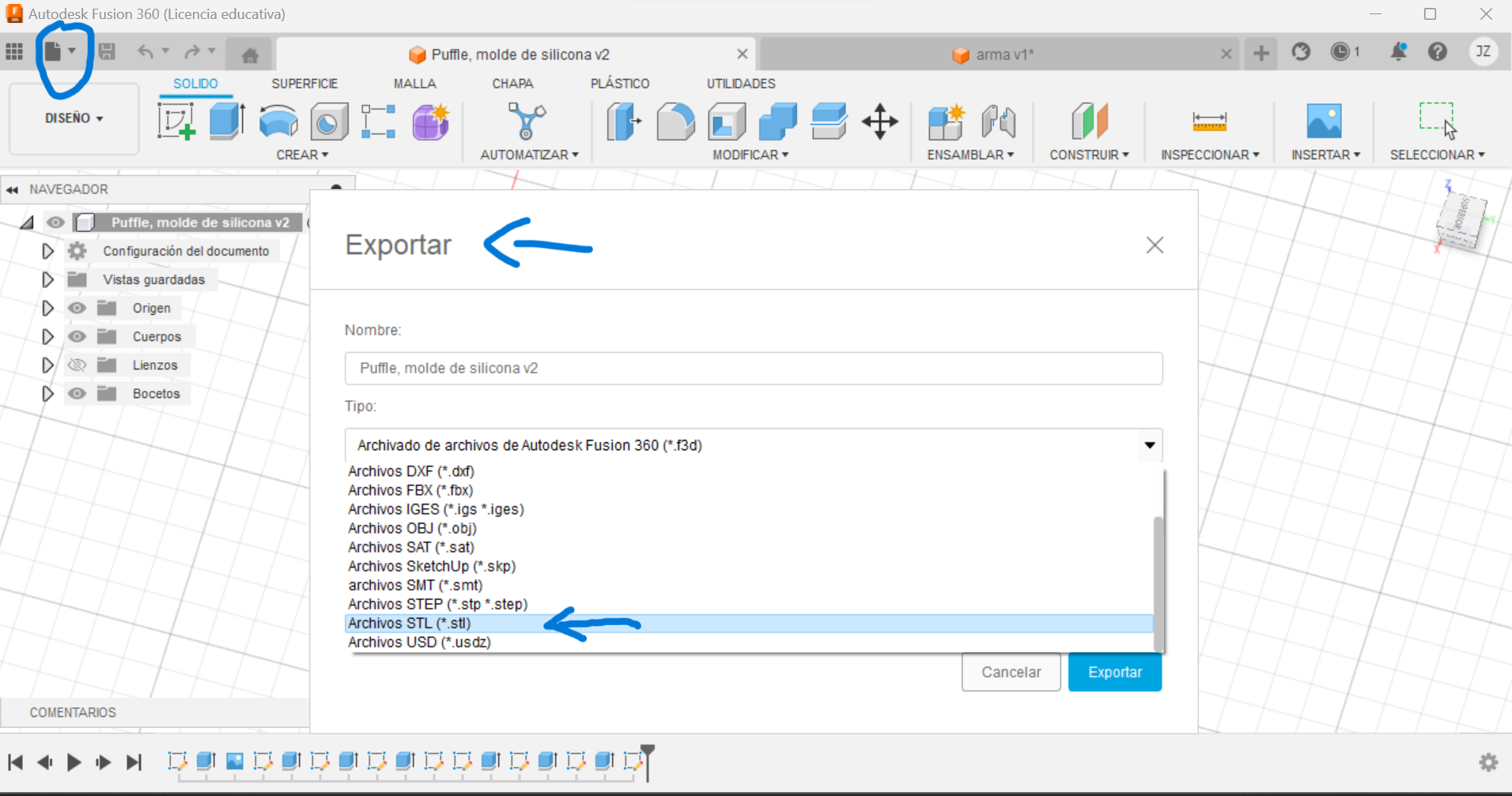The image size is (1512, 796).
Task: Select the window selection tool
Action: [x=1437, y=120]
